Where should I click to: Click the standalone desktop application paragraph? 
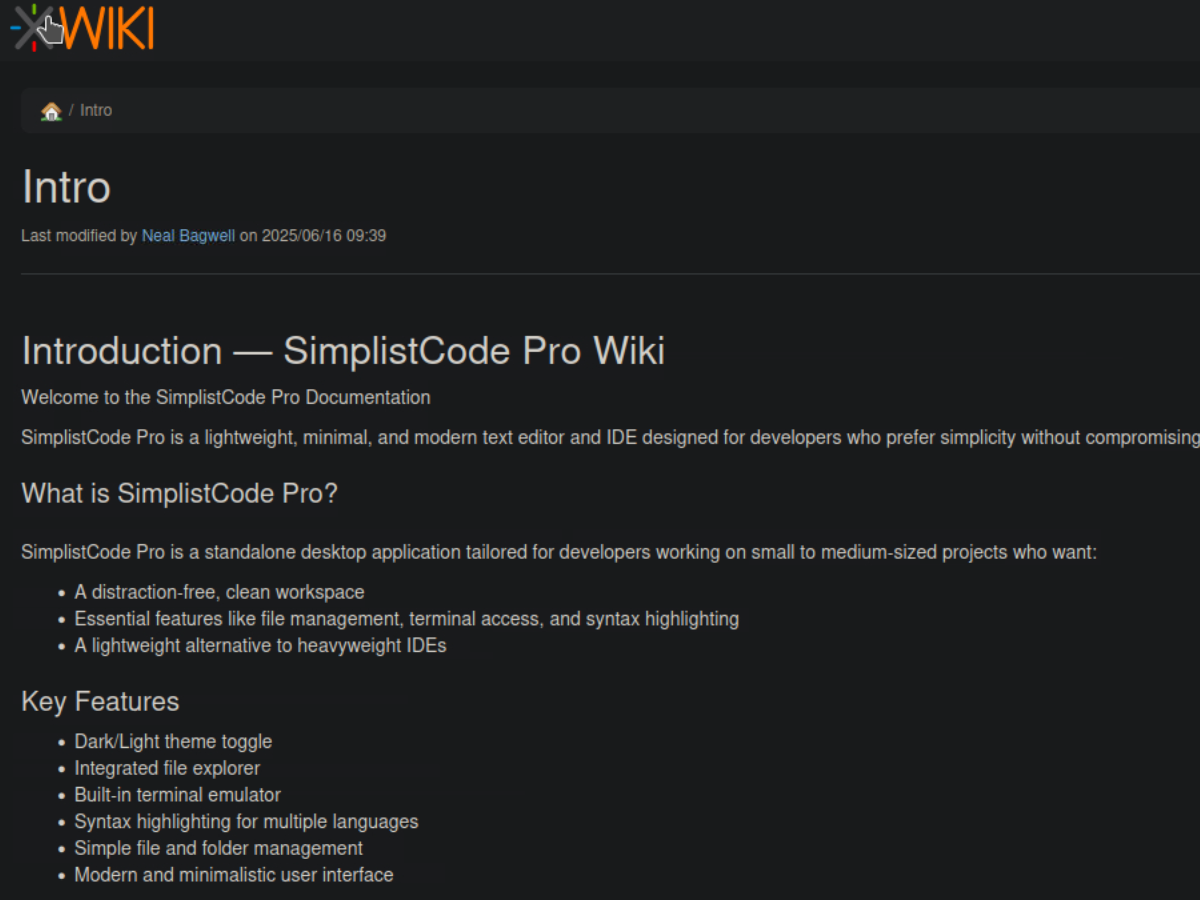coord(559,552)
